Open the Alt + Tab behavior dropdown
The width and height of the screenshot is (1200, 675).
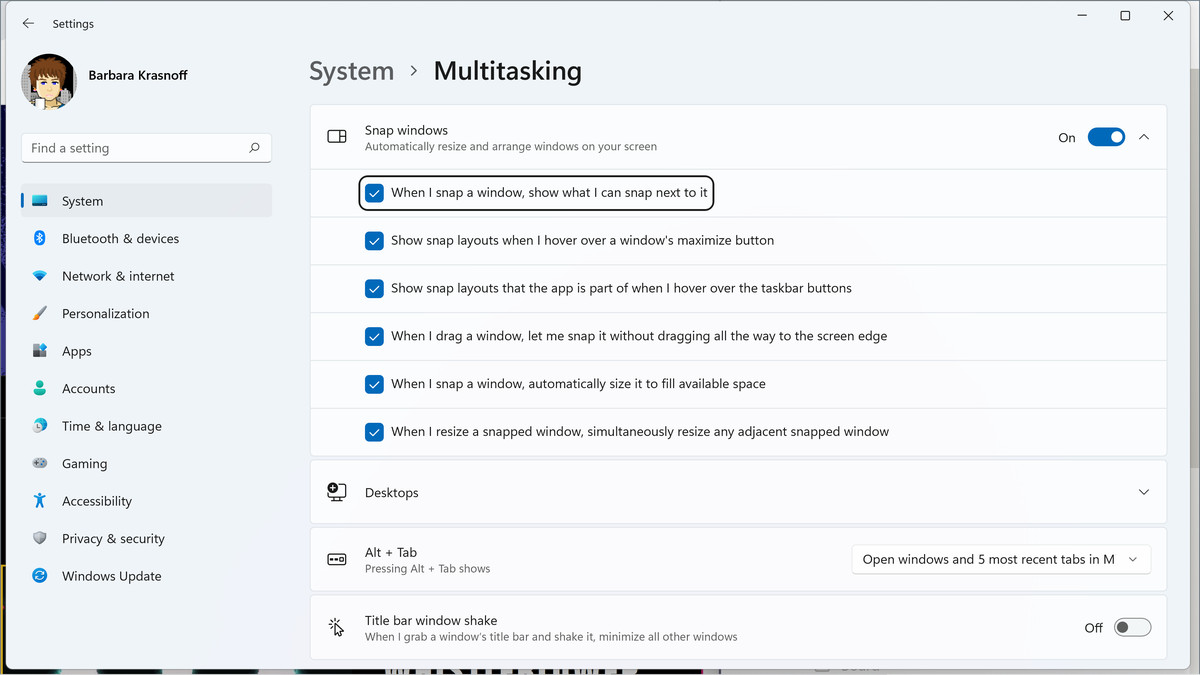1000,559
